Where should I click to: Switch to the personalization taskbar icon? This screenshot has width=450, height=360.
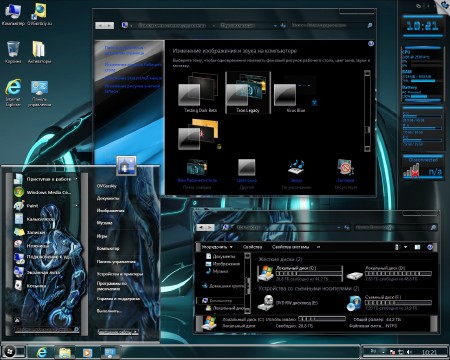(x=110, y=352)
